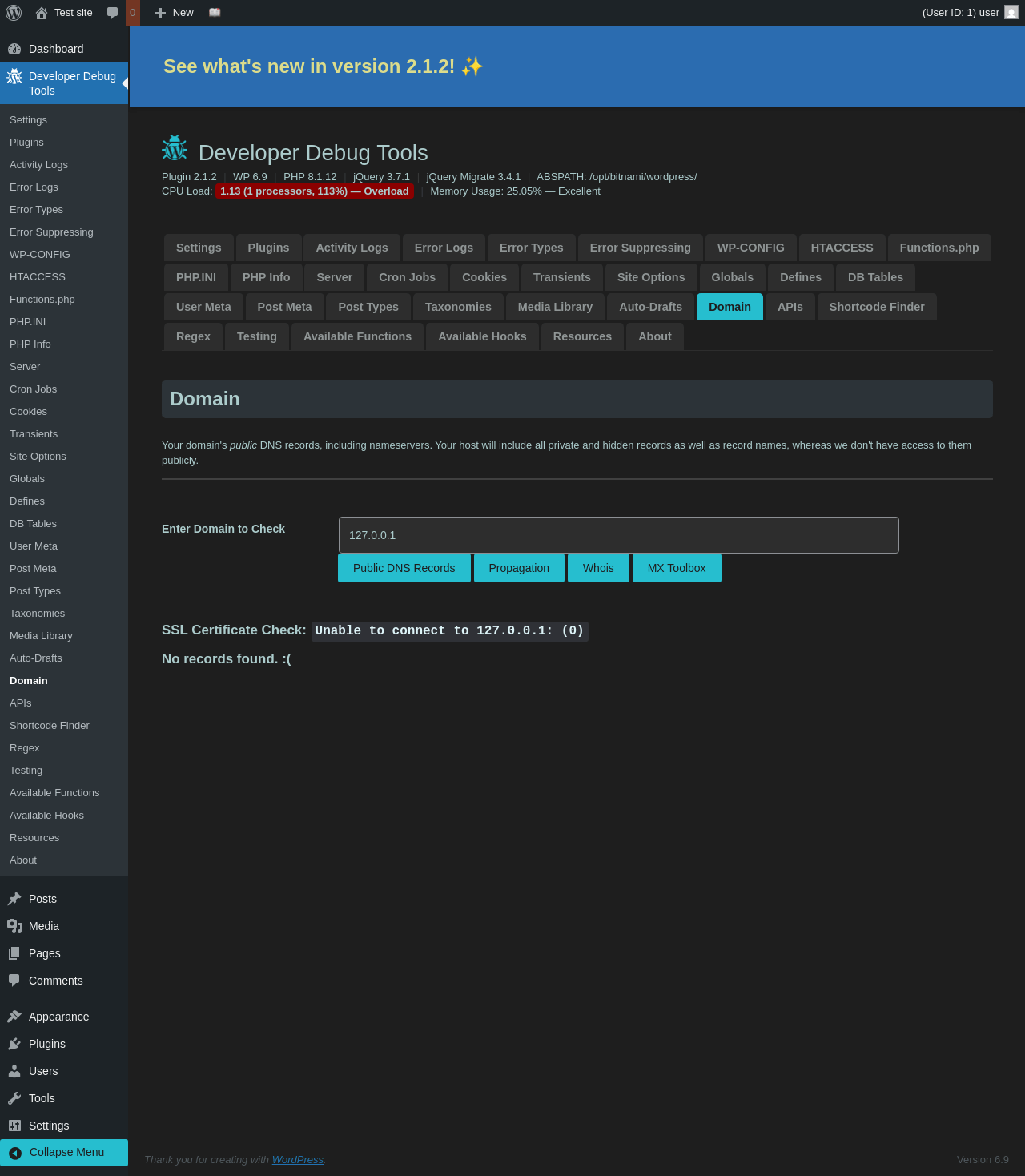
Task: Open Appearance via the paintbrush icon
Action: 14,1017
